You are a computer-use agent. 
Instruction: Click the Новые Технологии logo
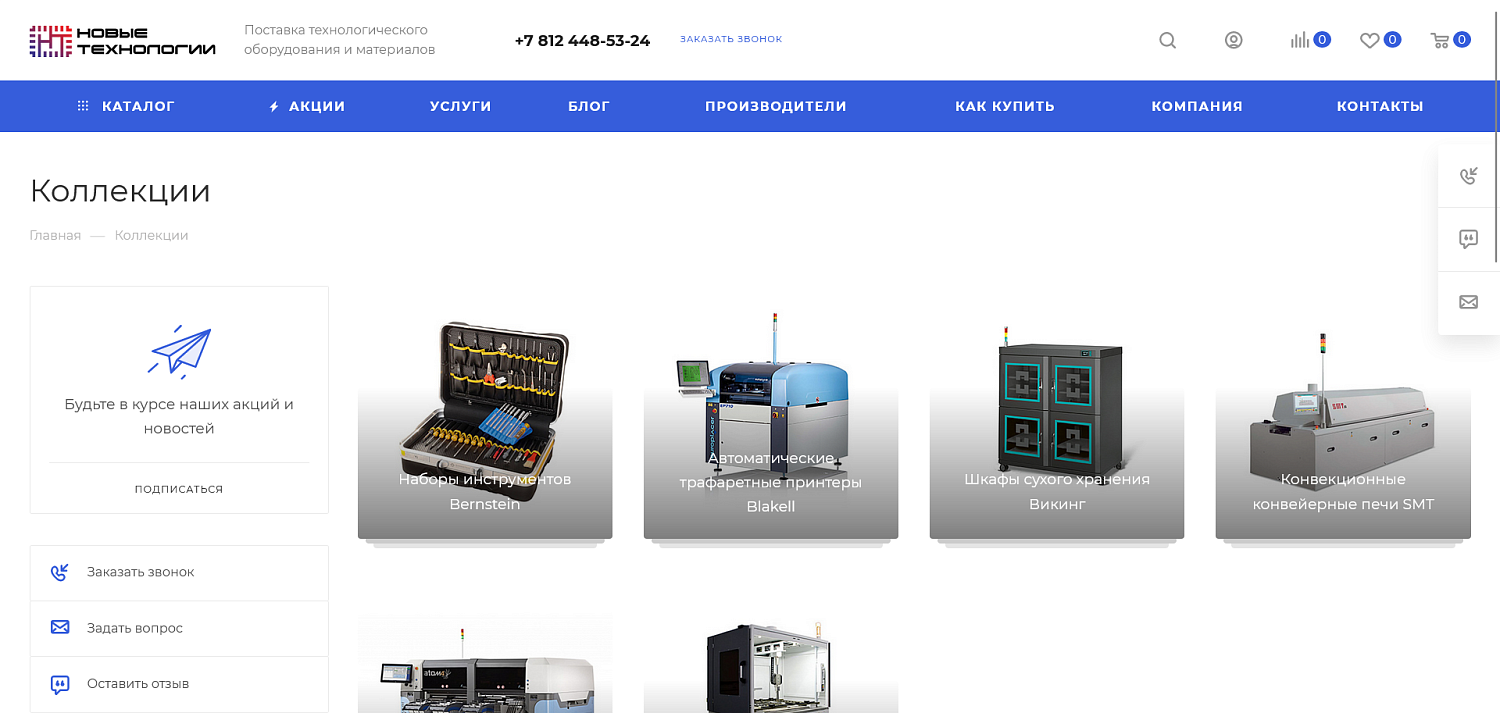click(x=122, y=40)
